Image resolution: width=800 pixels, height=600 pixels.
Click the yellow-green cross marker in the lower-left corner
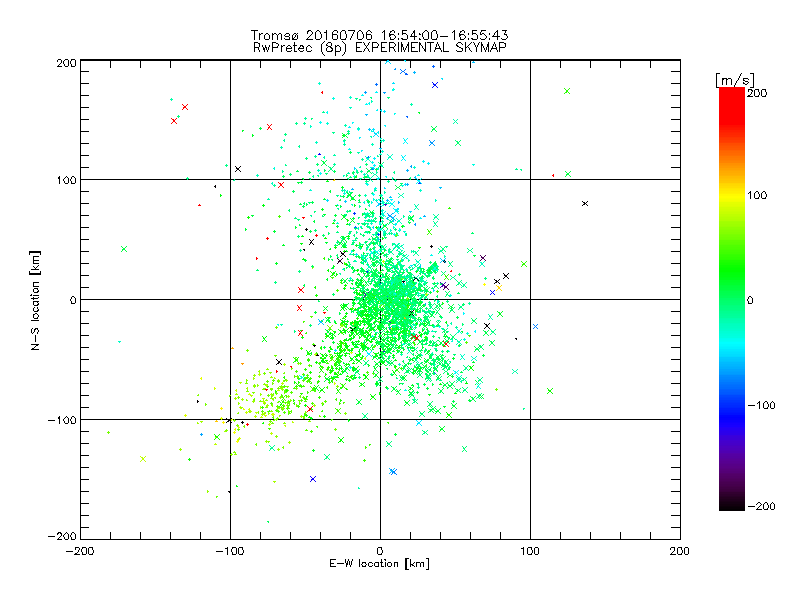pos(143,459)
